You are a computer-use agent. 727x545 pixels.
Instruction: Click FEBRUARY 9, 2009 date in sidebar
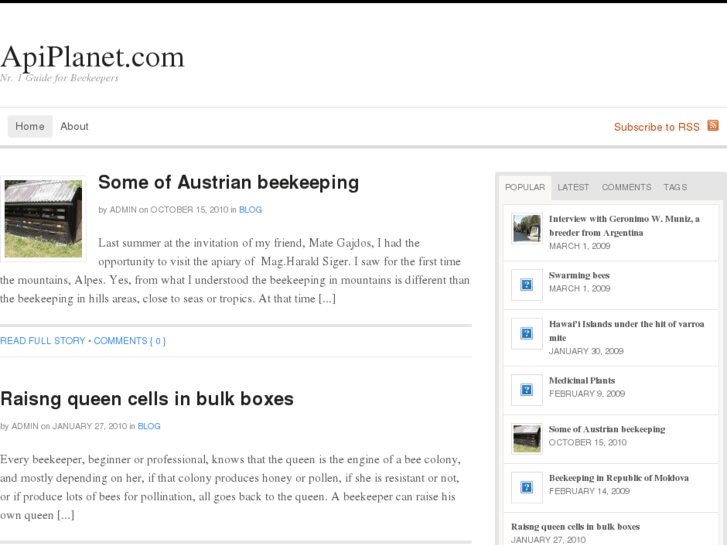[587, 394]
